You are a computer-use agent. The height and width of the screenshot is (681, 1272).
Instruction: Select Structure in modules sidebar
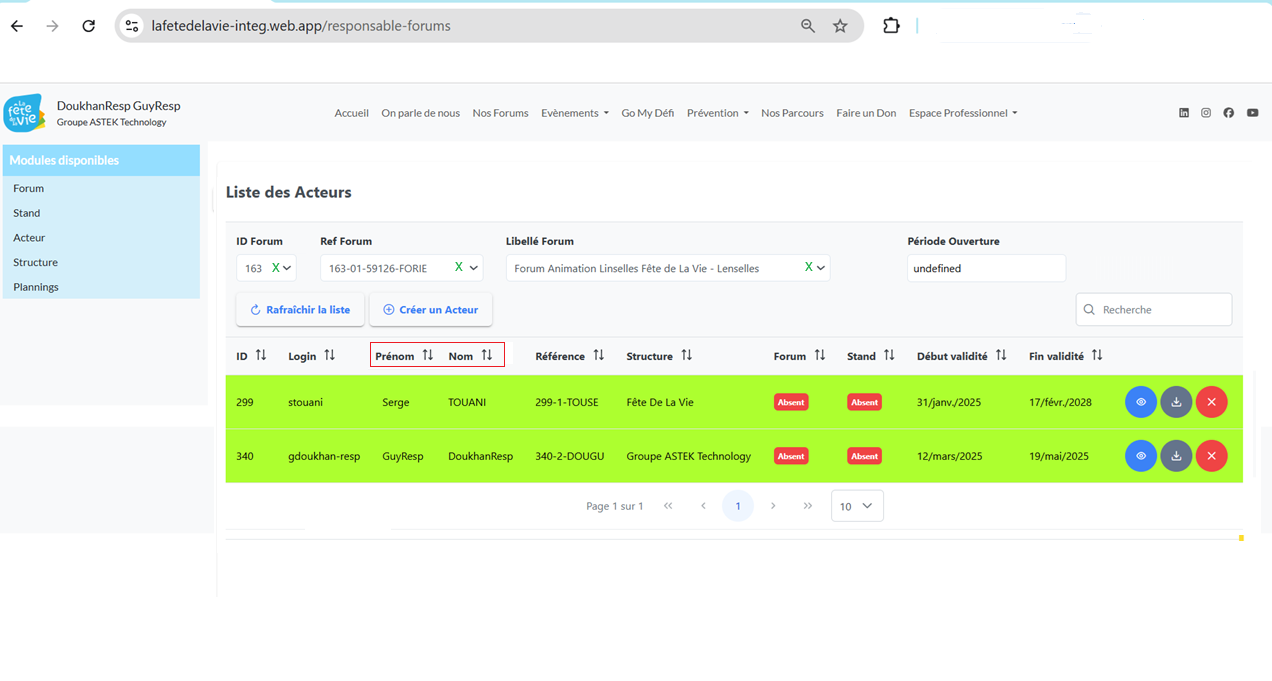pos(35,262)
